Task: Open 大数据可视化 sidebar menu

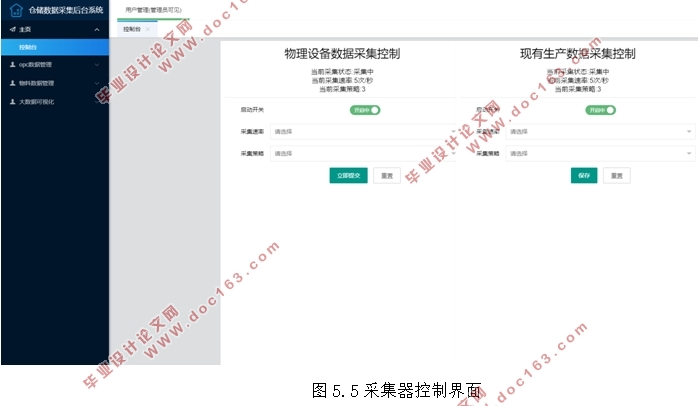Action: (x=55, y=102)
